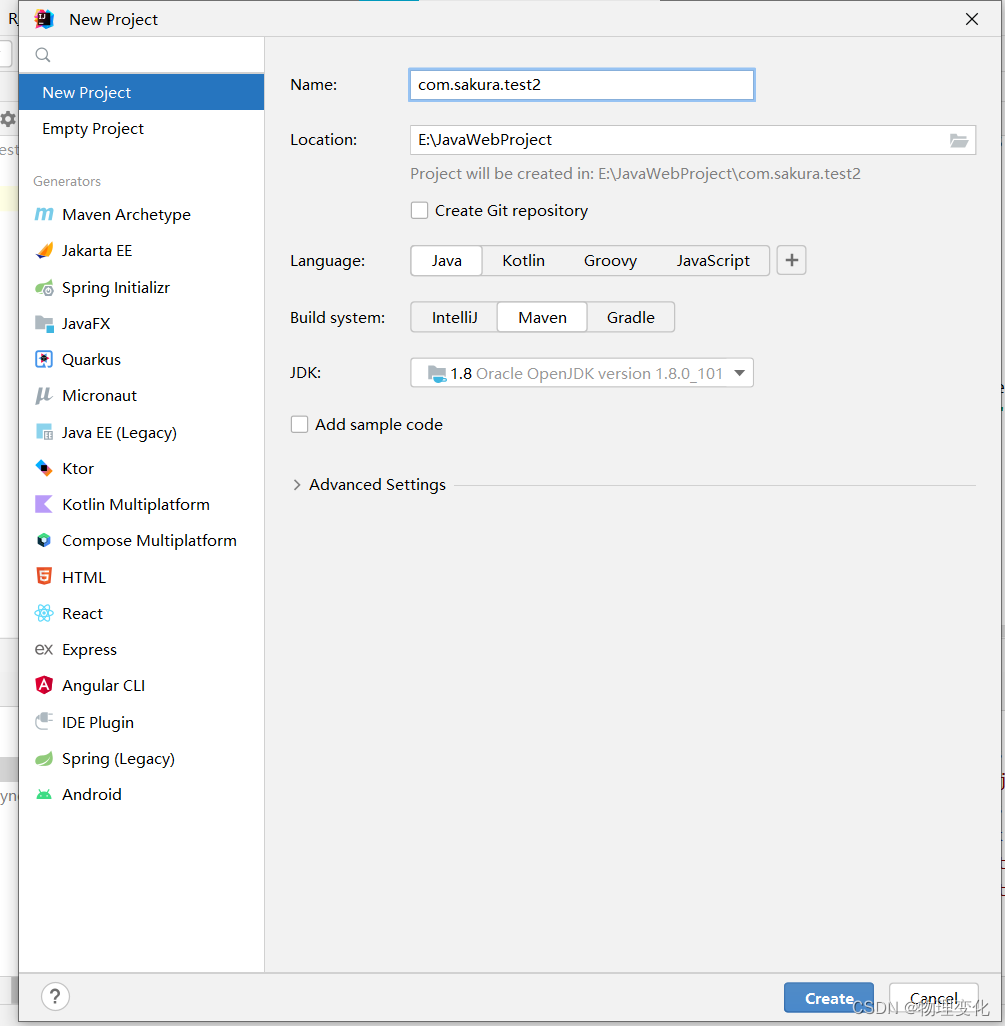Click the JavaFX generator icon
Screen dimensions: 1005x1026
44,323
